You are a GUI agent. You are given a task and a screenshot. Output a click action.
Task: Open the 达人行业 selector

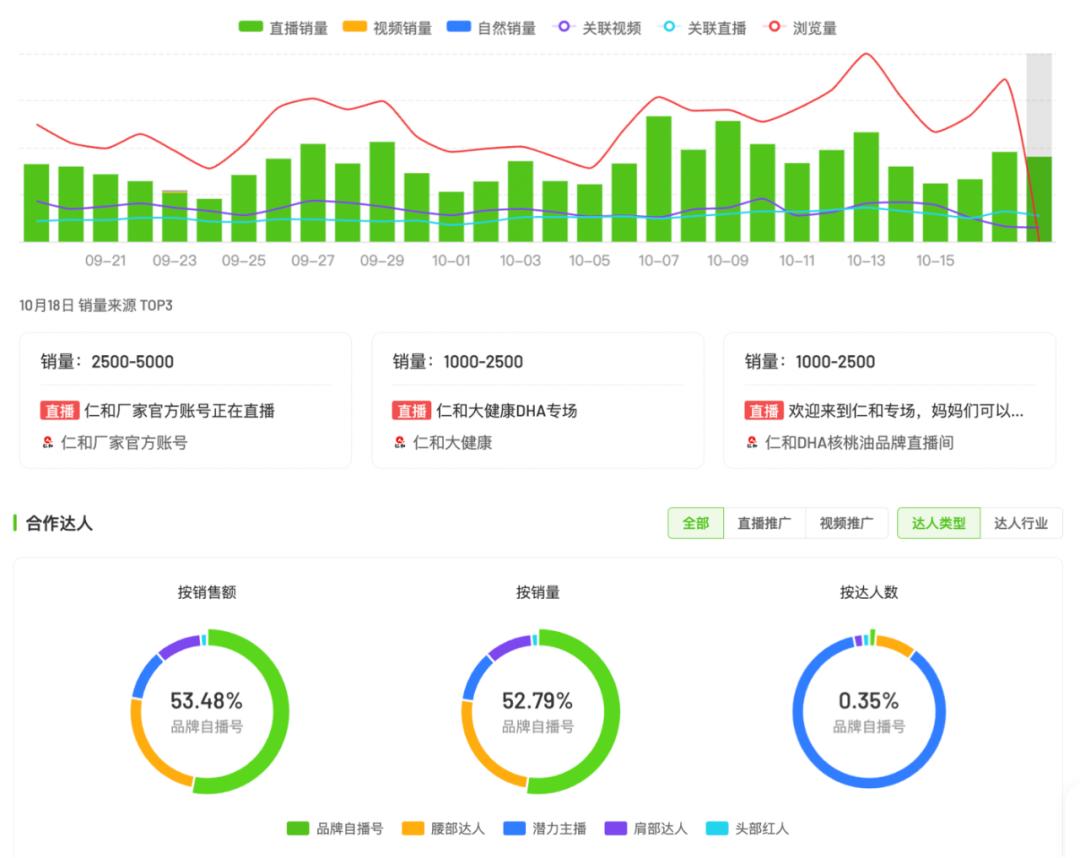pos(1024,522)
